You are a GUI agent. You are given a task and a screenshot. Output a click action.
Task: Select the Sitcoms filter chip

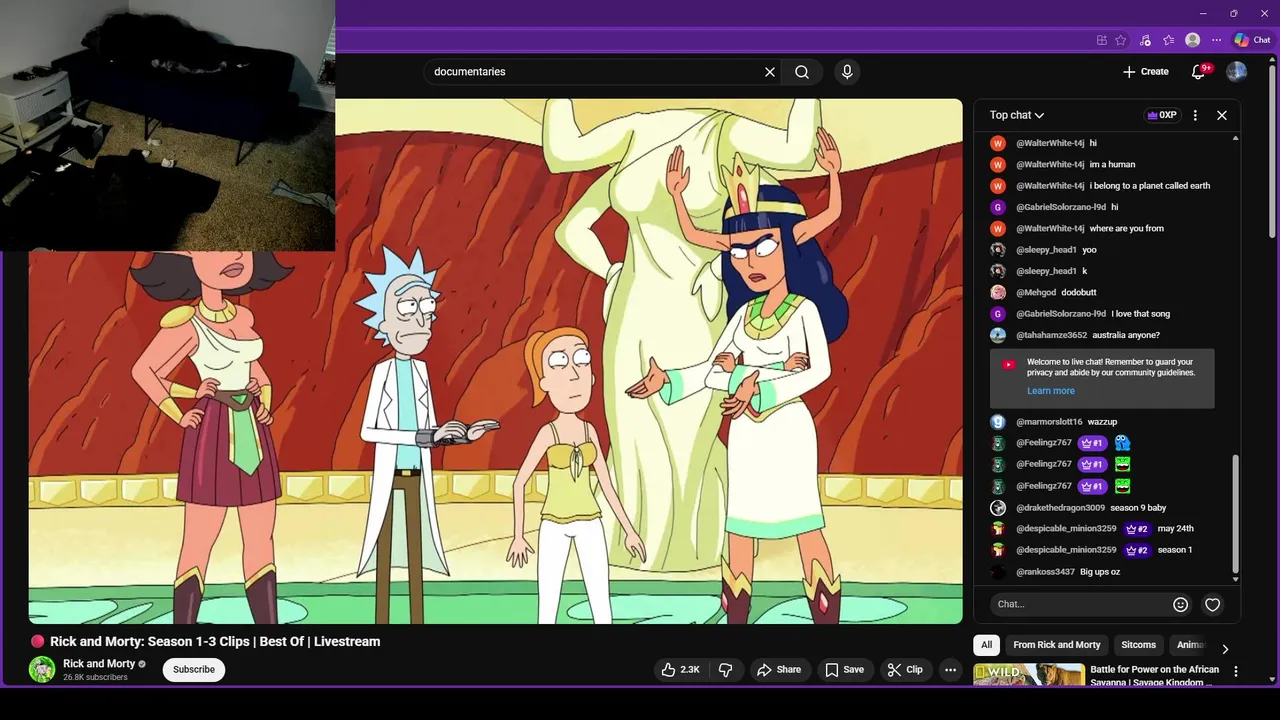[x=1138, y=645]
